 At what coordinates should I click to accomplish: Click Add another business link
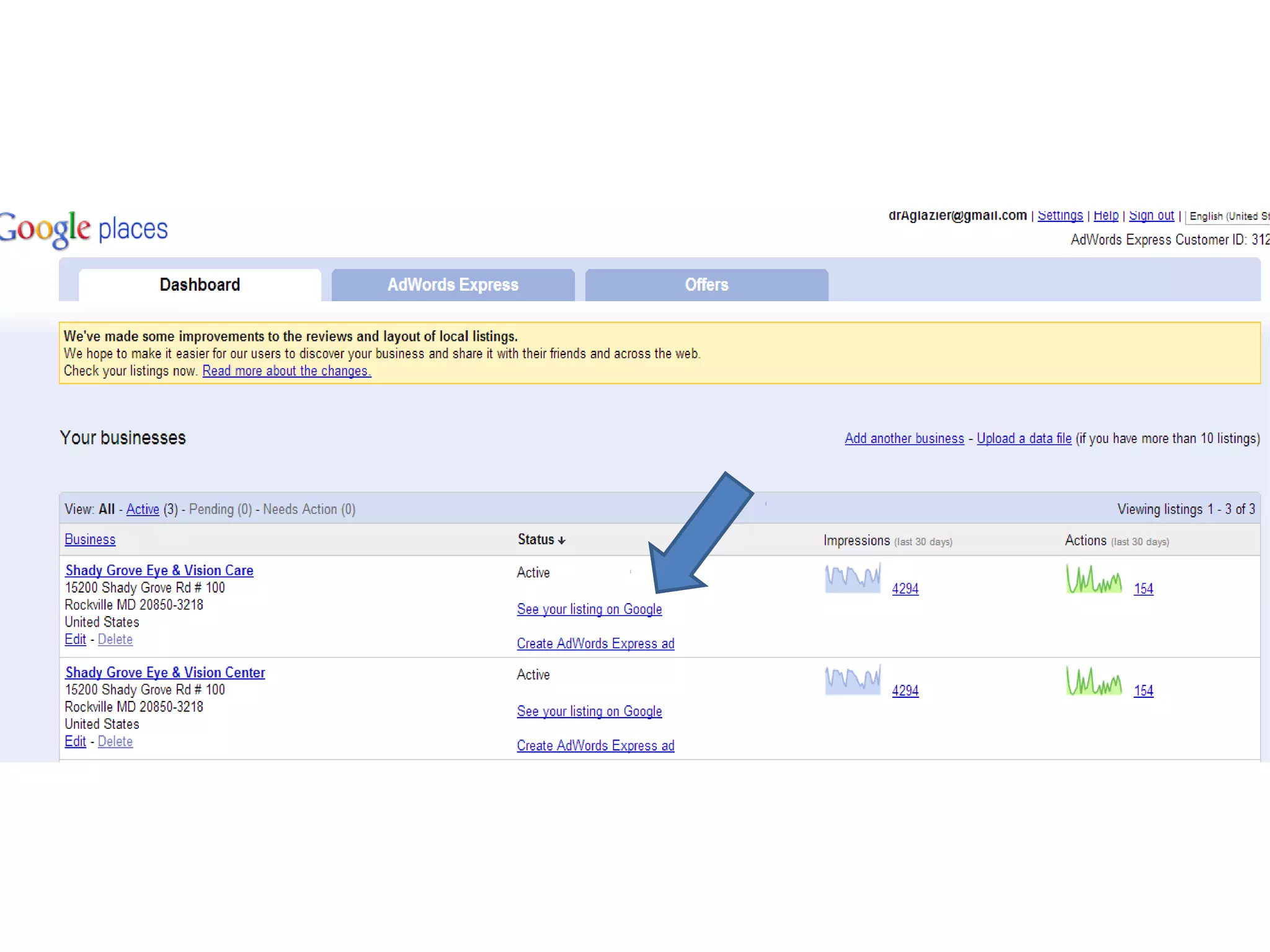point(904,439)
